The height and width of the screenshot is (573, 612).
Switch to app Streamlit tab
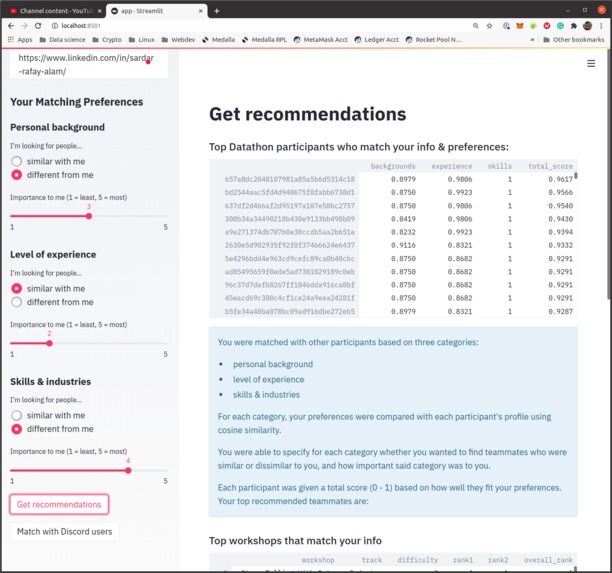coord(156,11)
